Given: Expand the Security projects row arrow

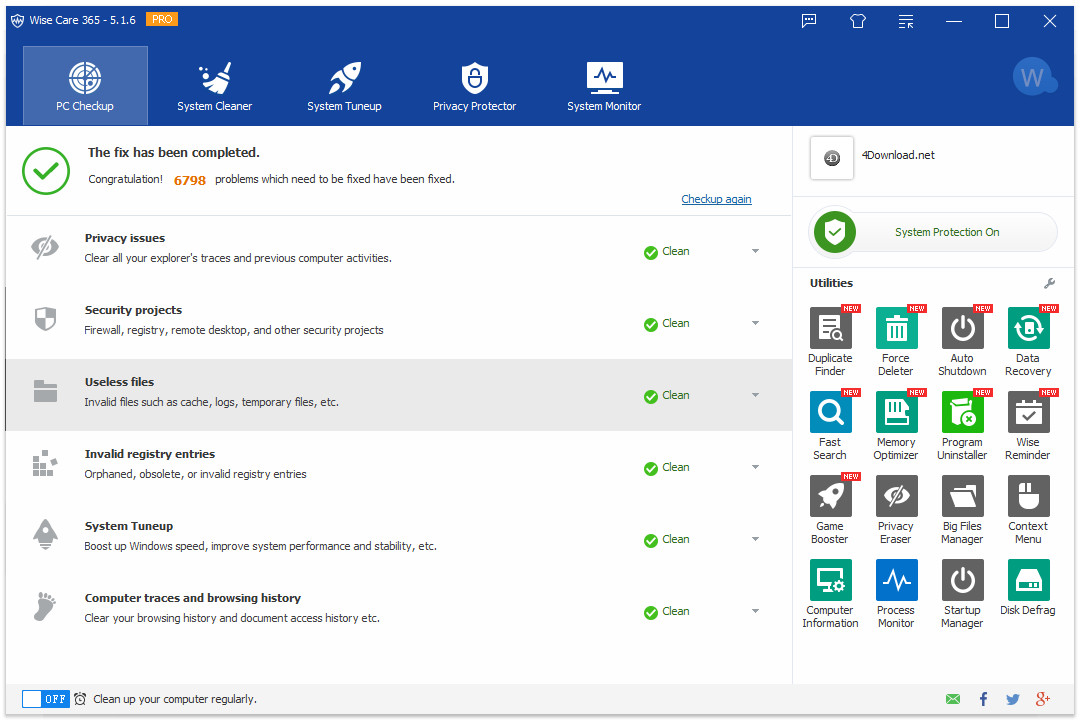Looking at the screenshot, I should pos(756,323).
